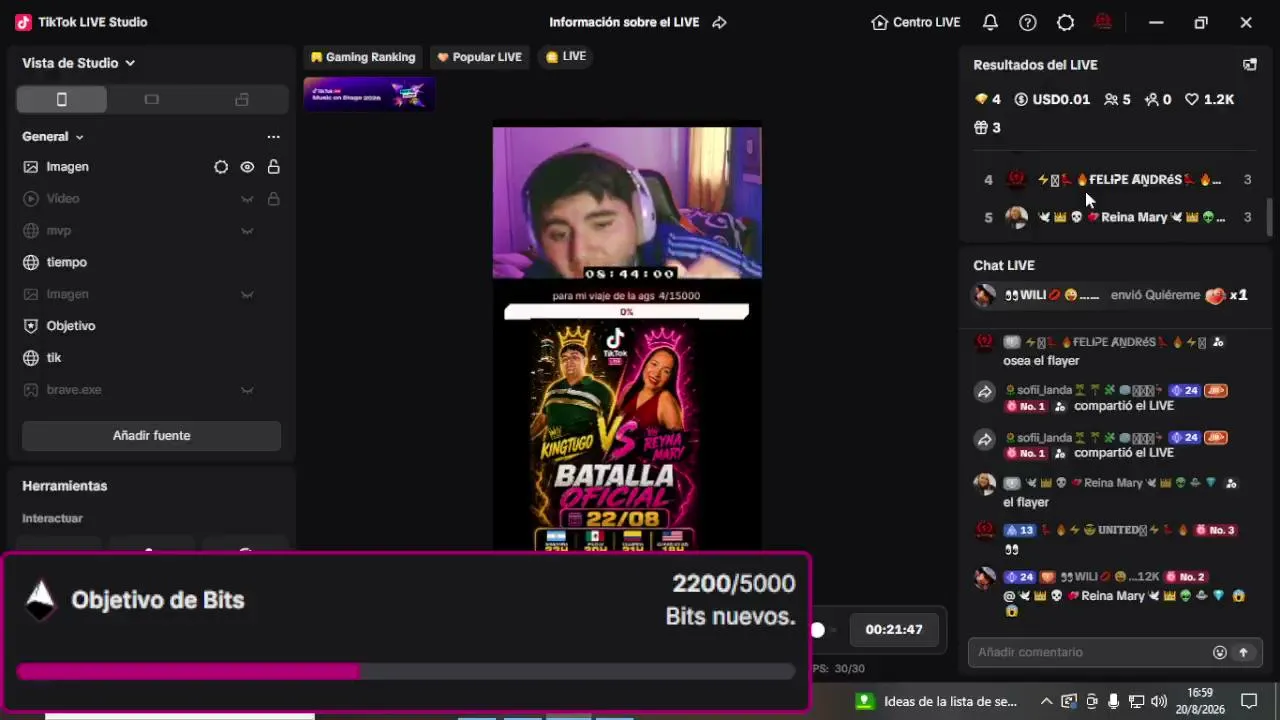The width and height of the screenshot is (1280, 720).
Task: Show the hidden Video source
Action: click(x=247, y=199)
